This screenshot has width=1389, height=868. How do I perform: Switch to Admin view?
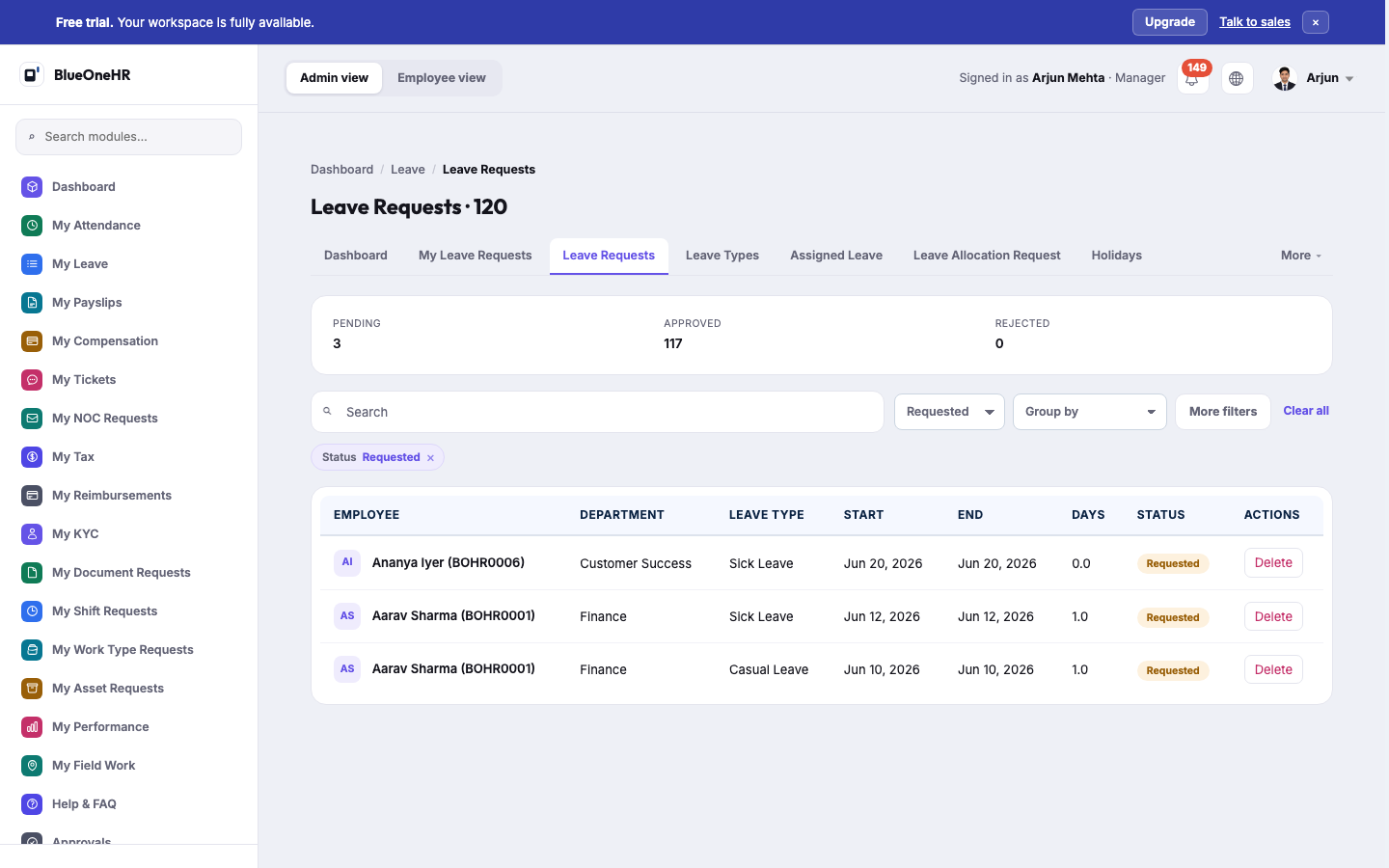(334, 78)
